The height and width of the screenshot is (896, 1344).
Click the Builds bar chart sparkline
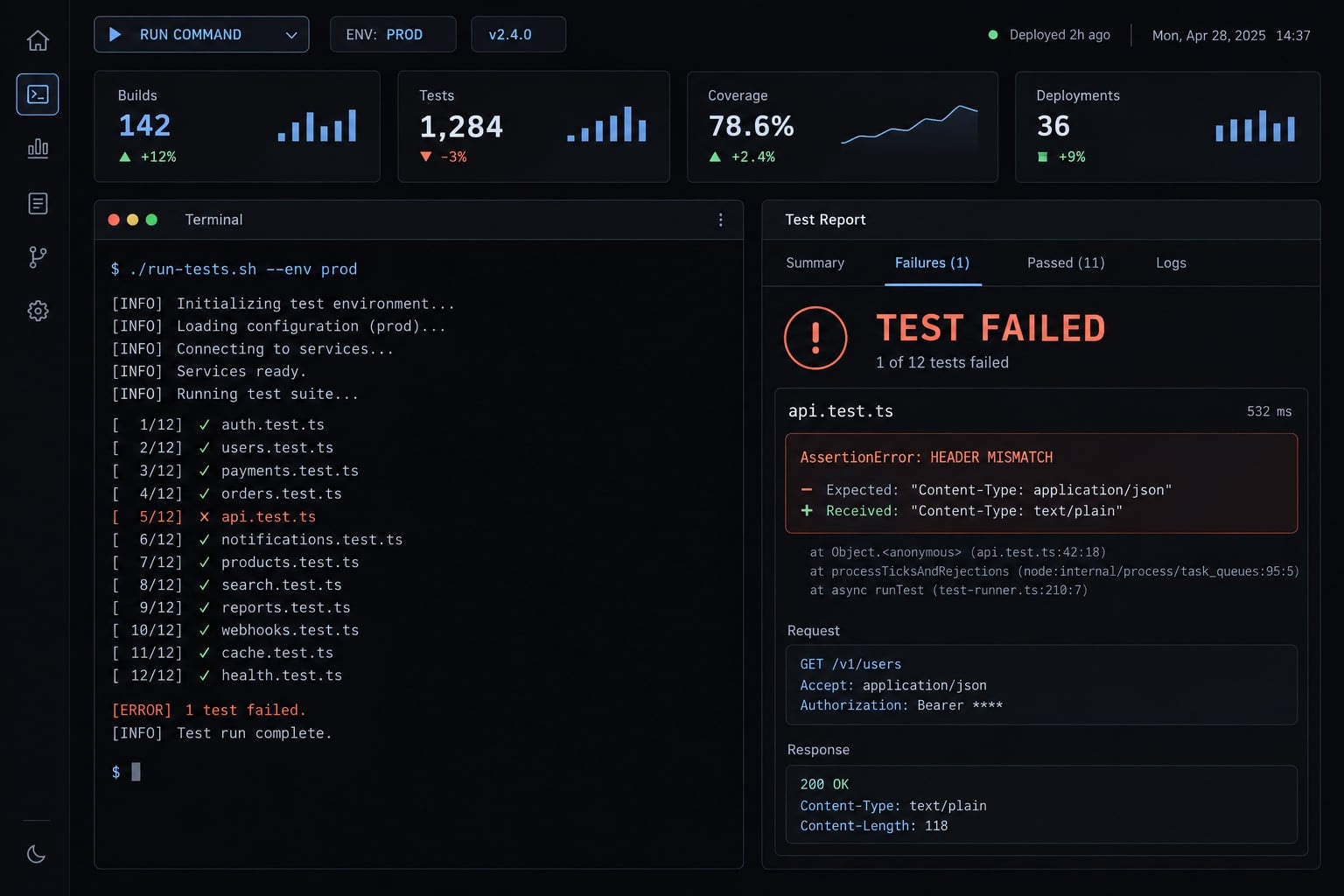pos(317,126)
